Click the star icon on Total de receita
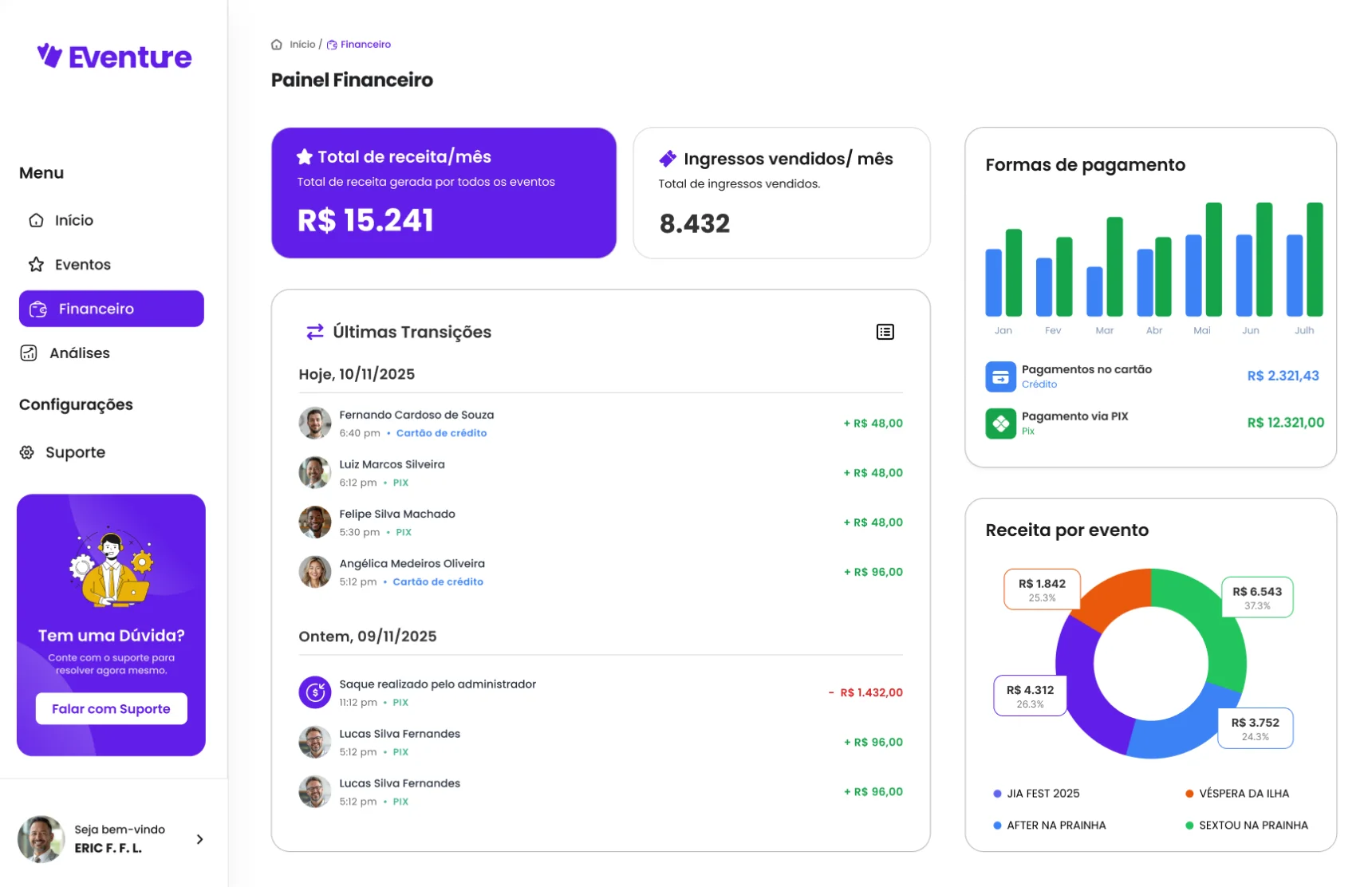1372x887 pixels. coord(304,156)
